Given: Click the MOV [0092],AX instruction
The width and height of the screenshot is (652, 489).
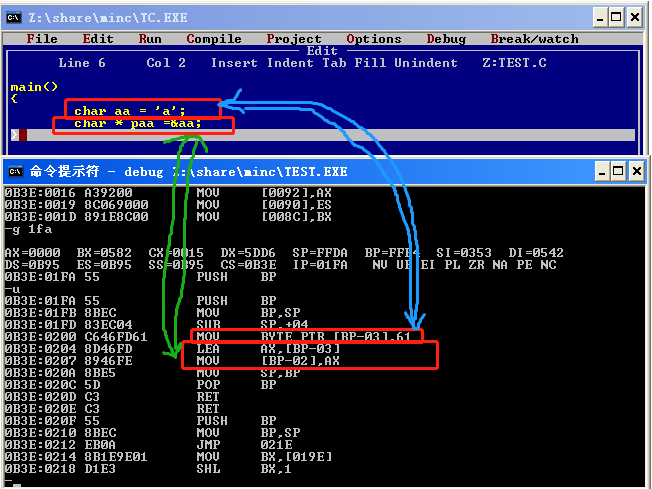Looking at the screenshot, I should [x=264, y=193].
